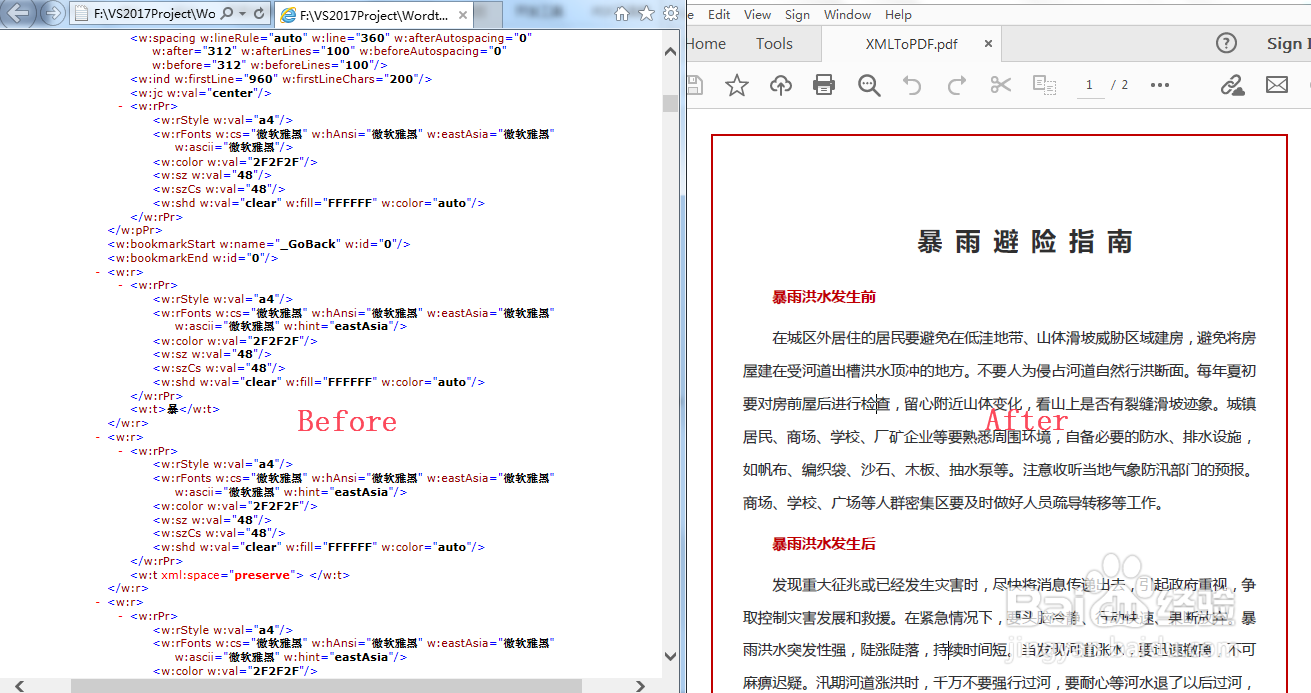Share a link with the chain-cloud icon
This screenshot has height=693, width=1311.
coord(1232,85)
